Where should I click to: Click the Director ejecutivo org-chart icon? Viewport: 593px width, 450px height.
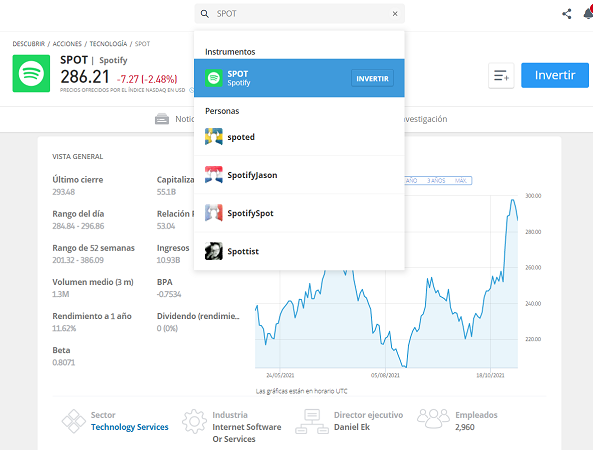coord(312,421)
